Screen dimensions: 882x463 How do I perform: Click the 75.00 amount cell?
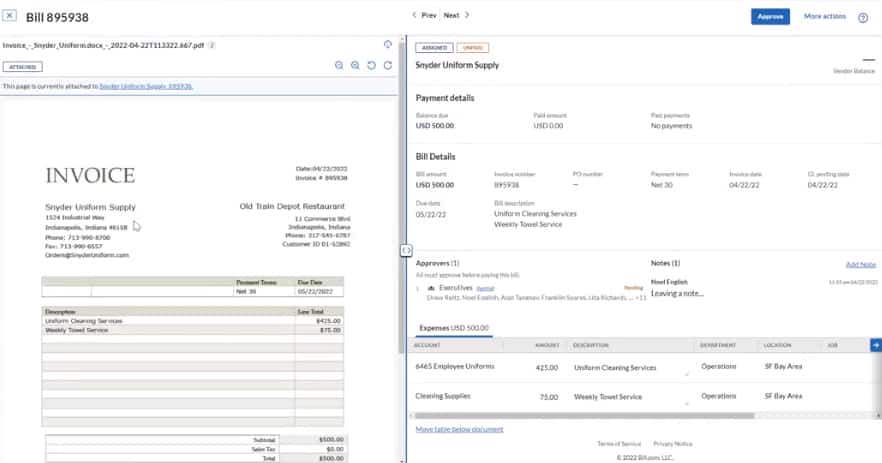549,397
